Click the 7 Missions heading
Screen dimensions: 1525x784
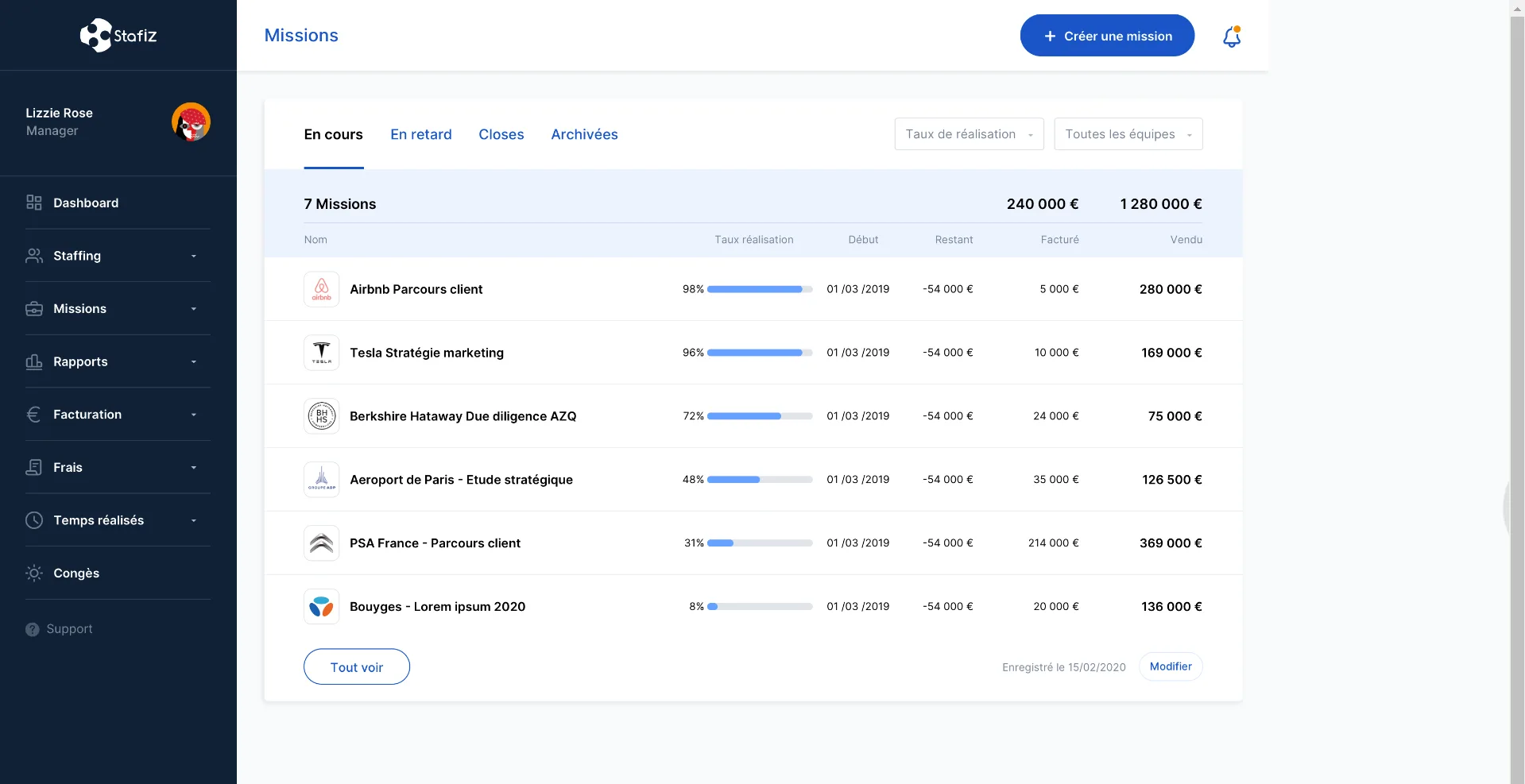point(340,204)
